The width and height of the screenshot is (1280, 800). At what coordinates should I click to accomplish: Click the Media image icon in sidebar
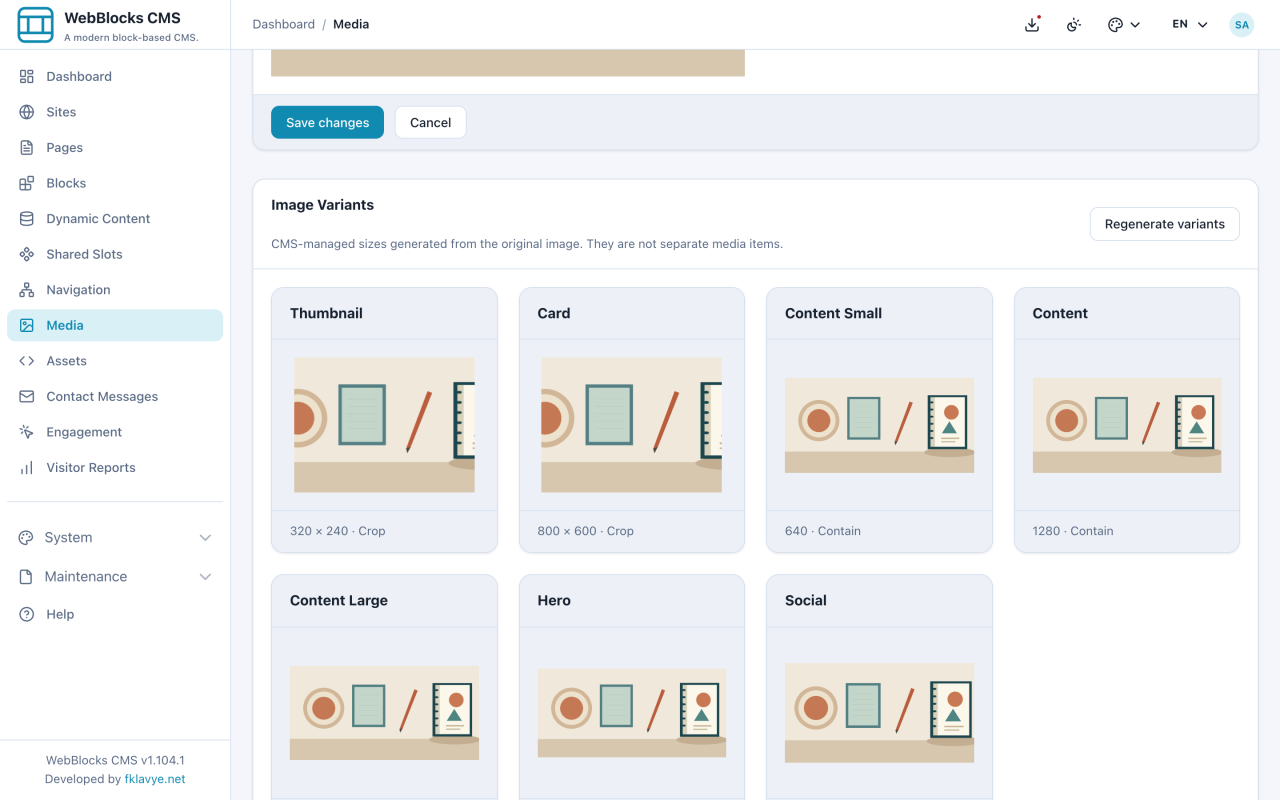click(27, 325)
